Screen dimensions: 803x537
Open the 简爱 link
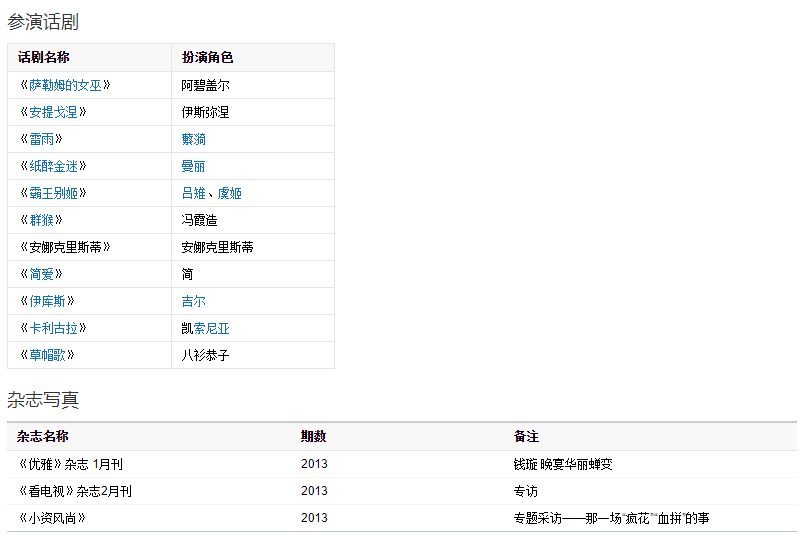pos(46,274)
